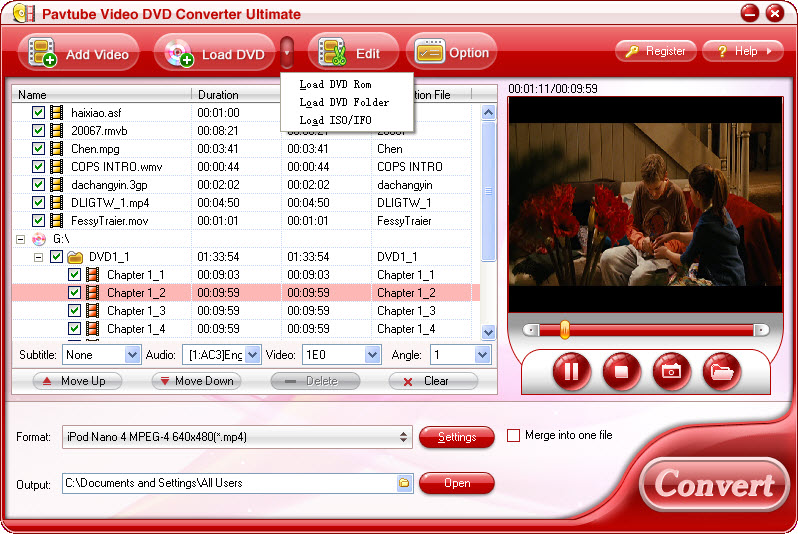This screenshot has height=534, width=798.
Task: Click the film icon beside Chapter 1_1
Action: pos(93,275)
